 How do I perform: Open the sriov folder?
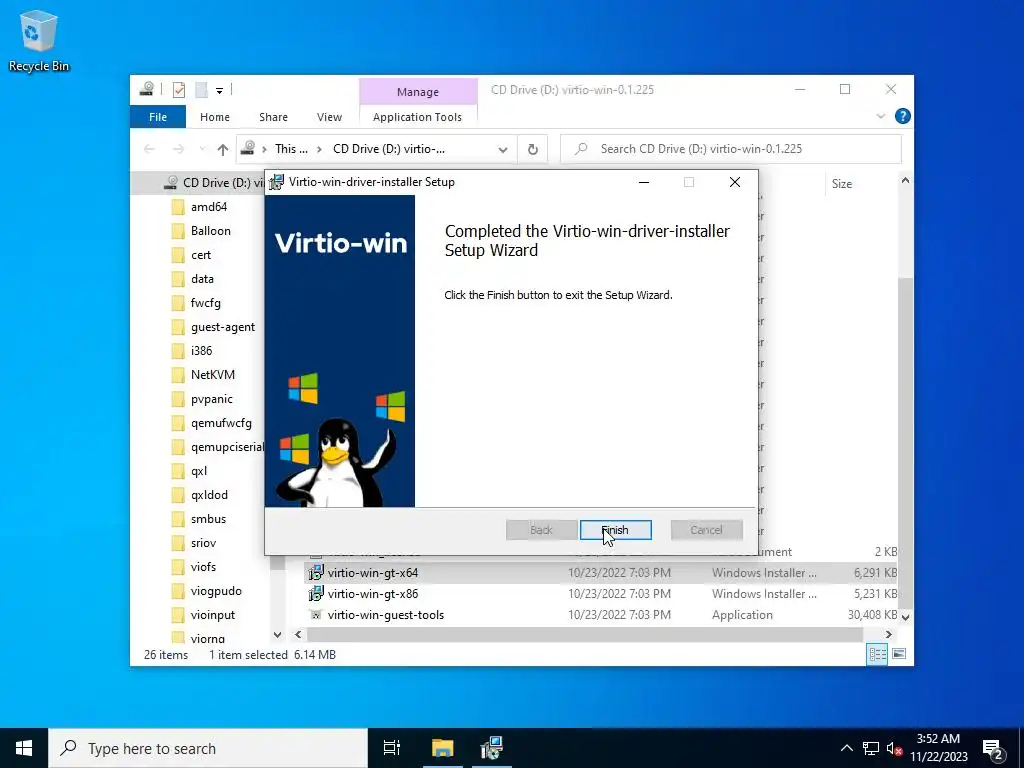click(x=203, y=543)
